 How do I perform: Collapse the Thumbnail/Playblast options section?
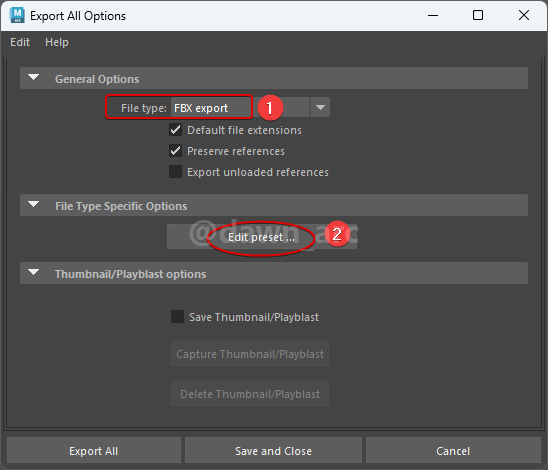pos(34,272)
